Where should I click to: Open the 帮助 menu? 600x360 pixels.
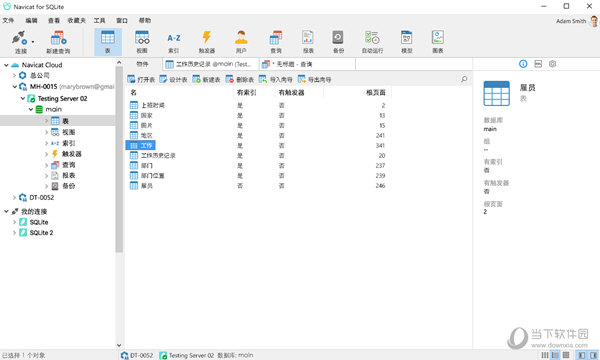[x=145, y=20]
